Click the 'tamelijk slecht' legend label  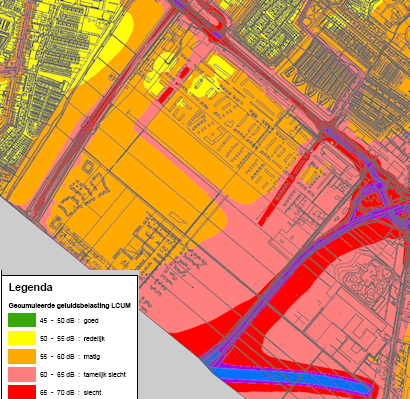click(105, 375)
